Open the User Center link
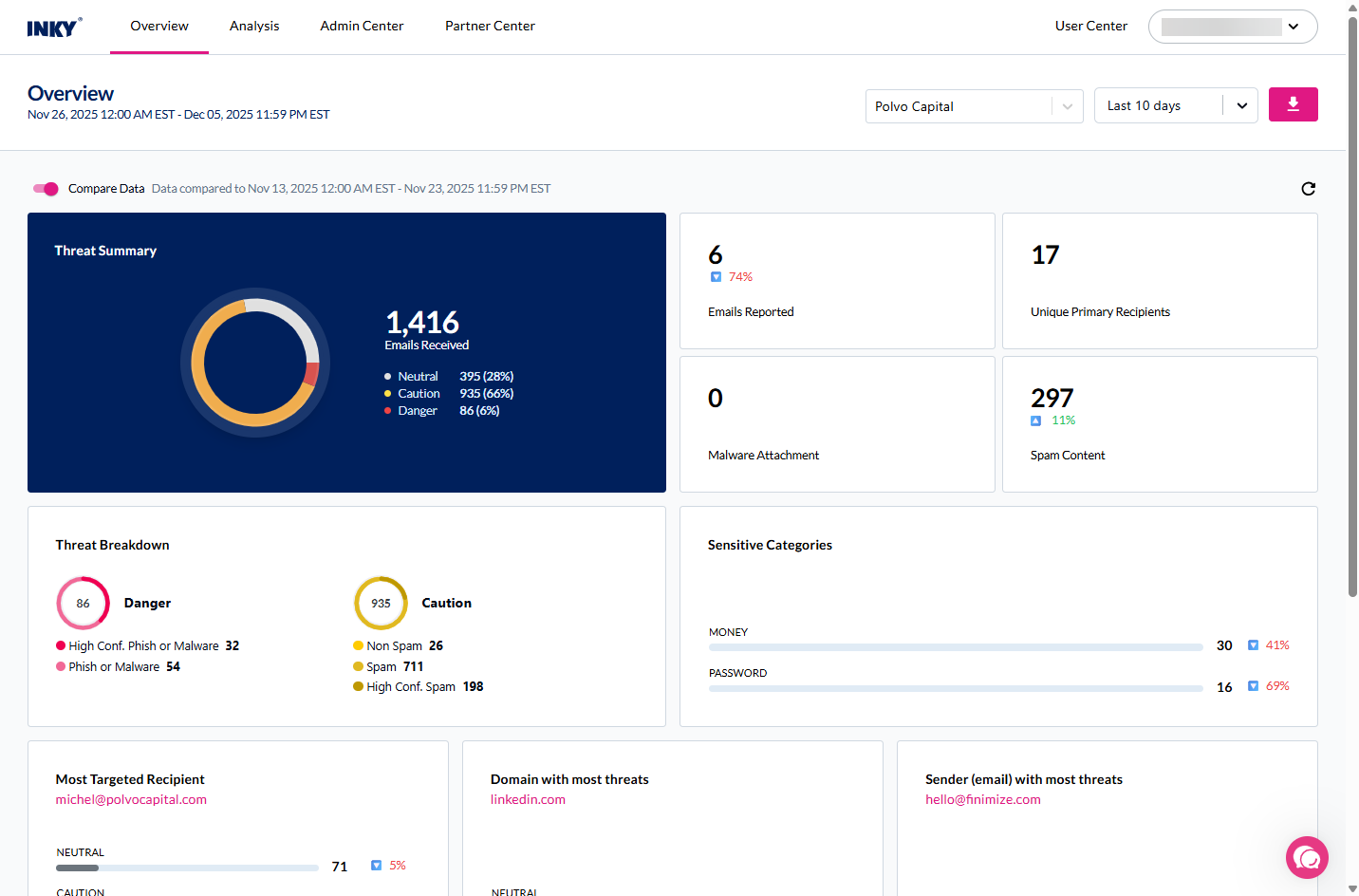The image size is (1359, 896). tap(1090, 27)
